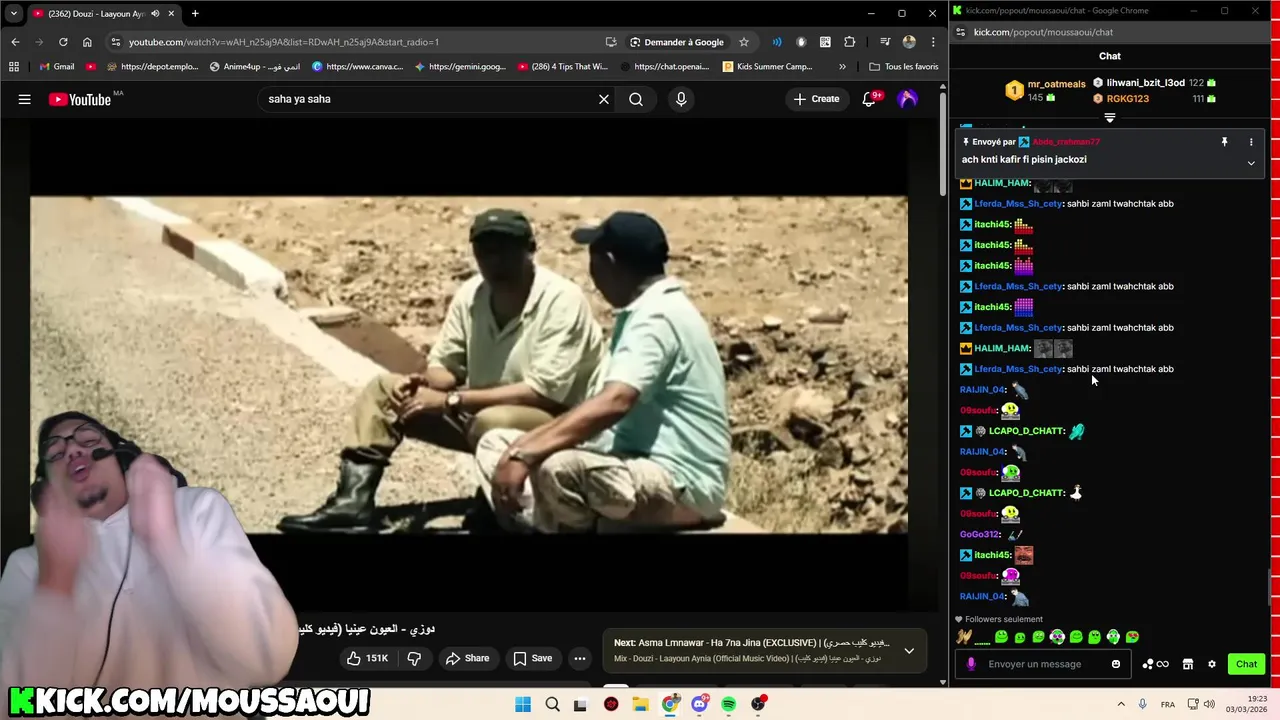Click the Chrome address bar URL
Screen dimensions: 1280x720
coord(284,42)
